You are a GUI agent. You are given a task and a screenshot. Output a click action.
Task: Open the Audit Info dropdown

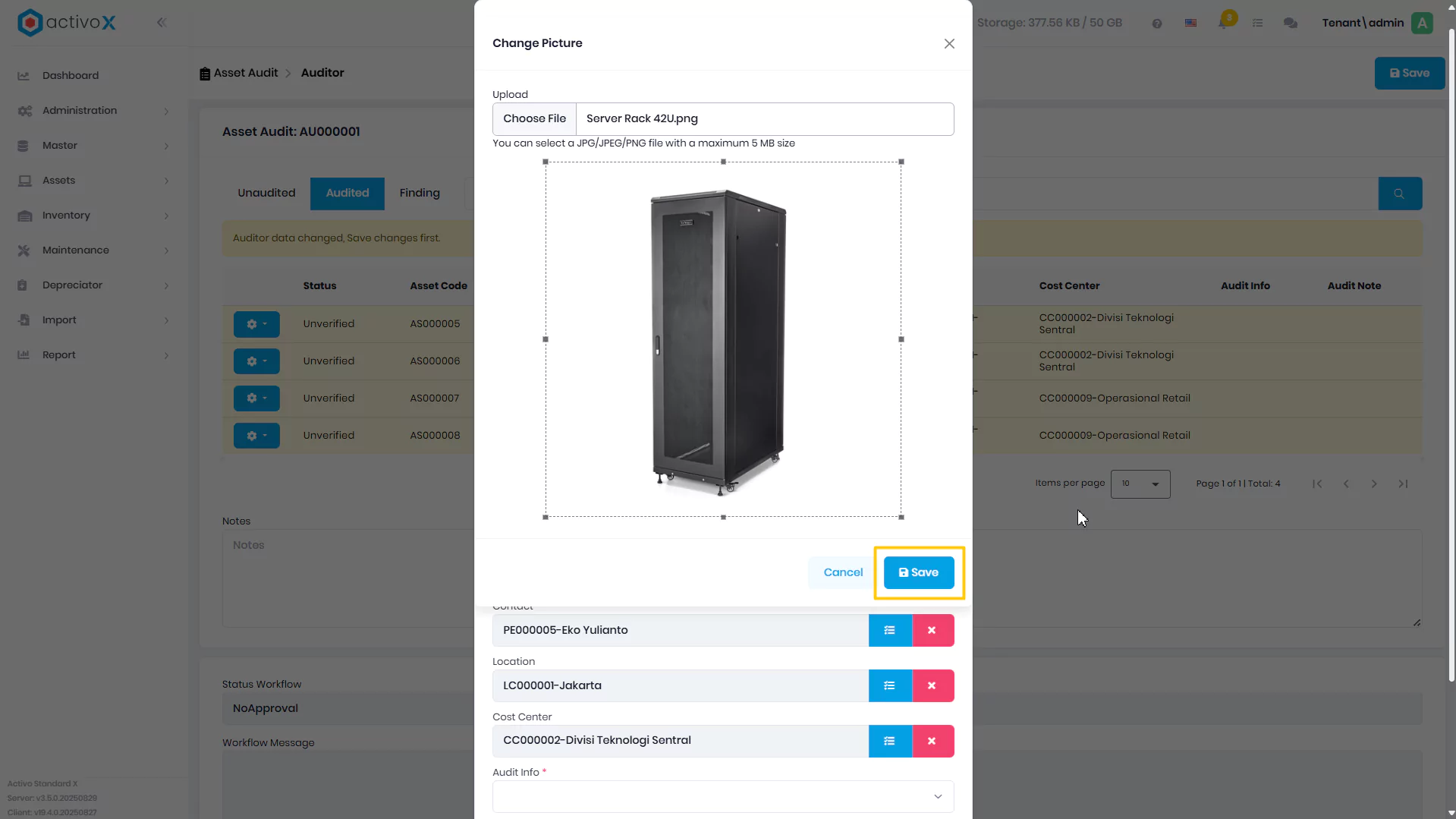[x=722, y=796]
